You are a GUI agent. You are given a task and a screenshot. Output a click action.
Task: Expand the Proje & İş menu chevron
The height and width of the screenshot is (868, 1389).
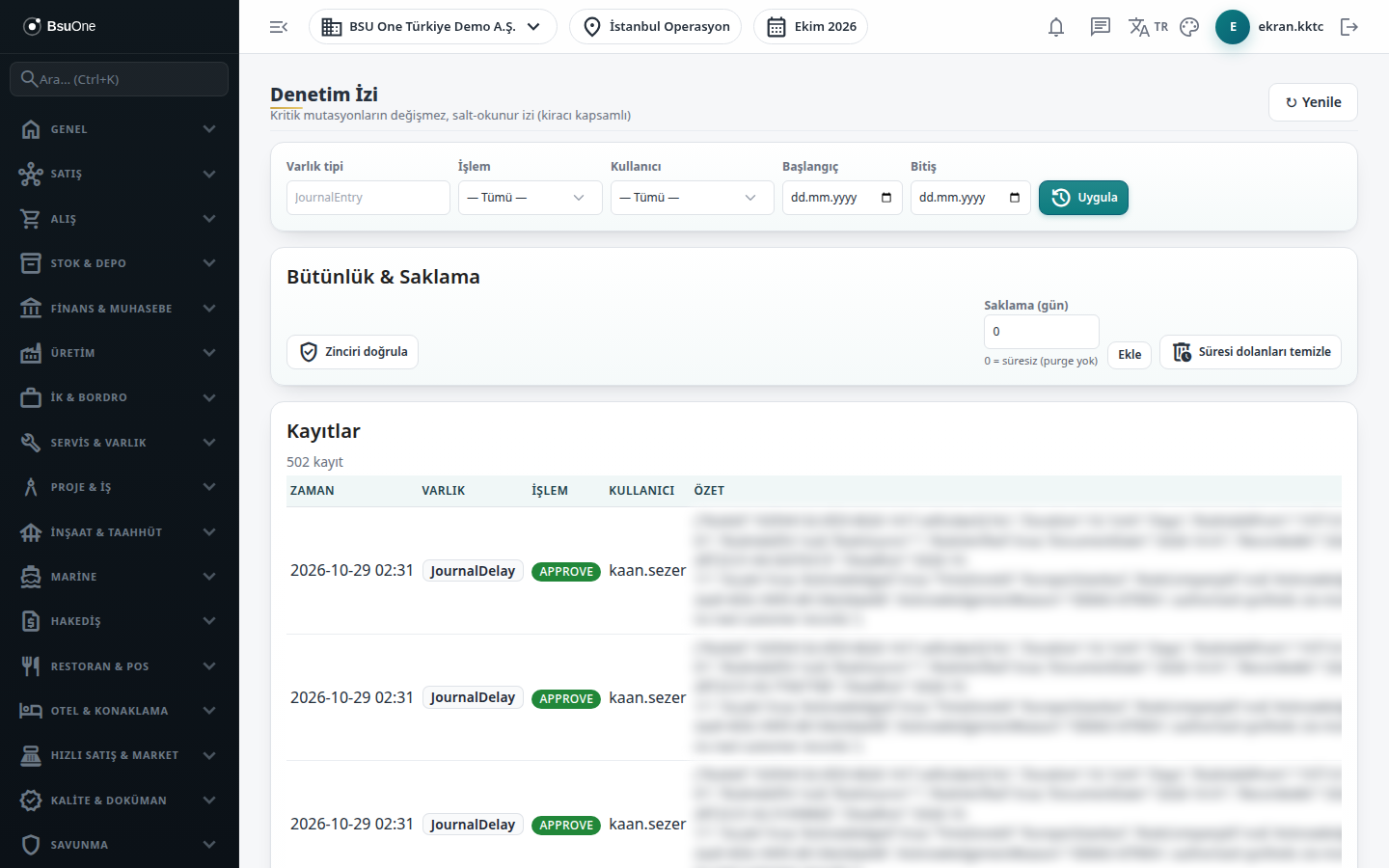pyautogui.click(x=209, y=487)
